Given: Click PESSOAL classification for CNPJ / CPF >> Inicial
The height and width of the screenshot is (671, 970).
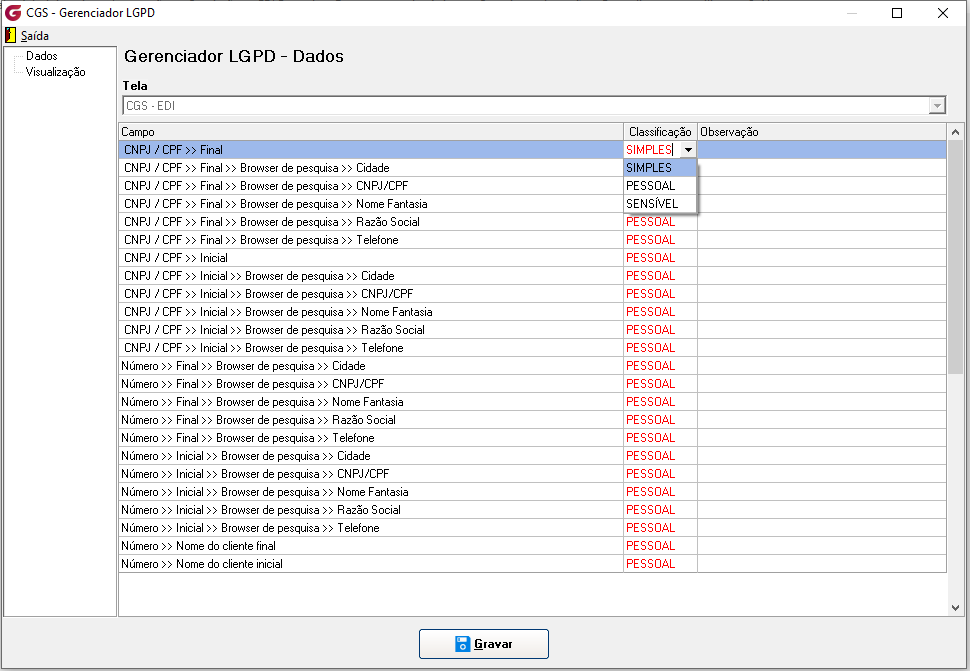Looking at the screenshot, I should click(x=660, y=257).
